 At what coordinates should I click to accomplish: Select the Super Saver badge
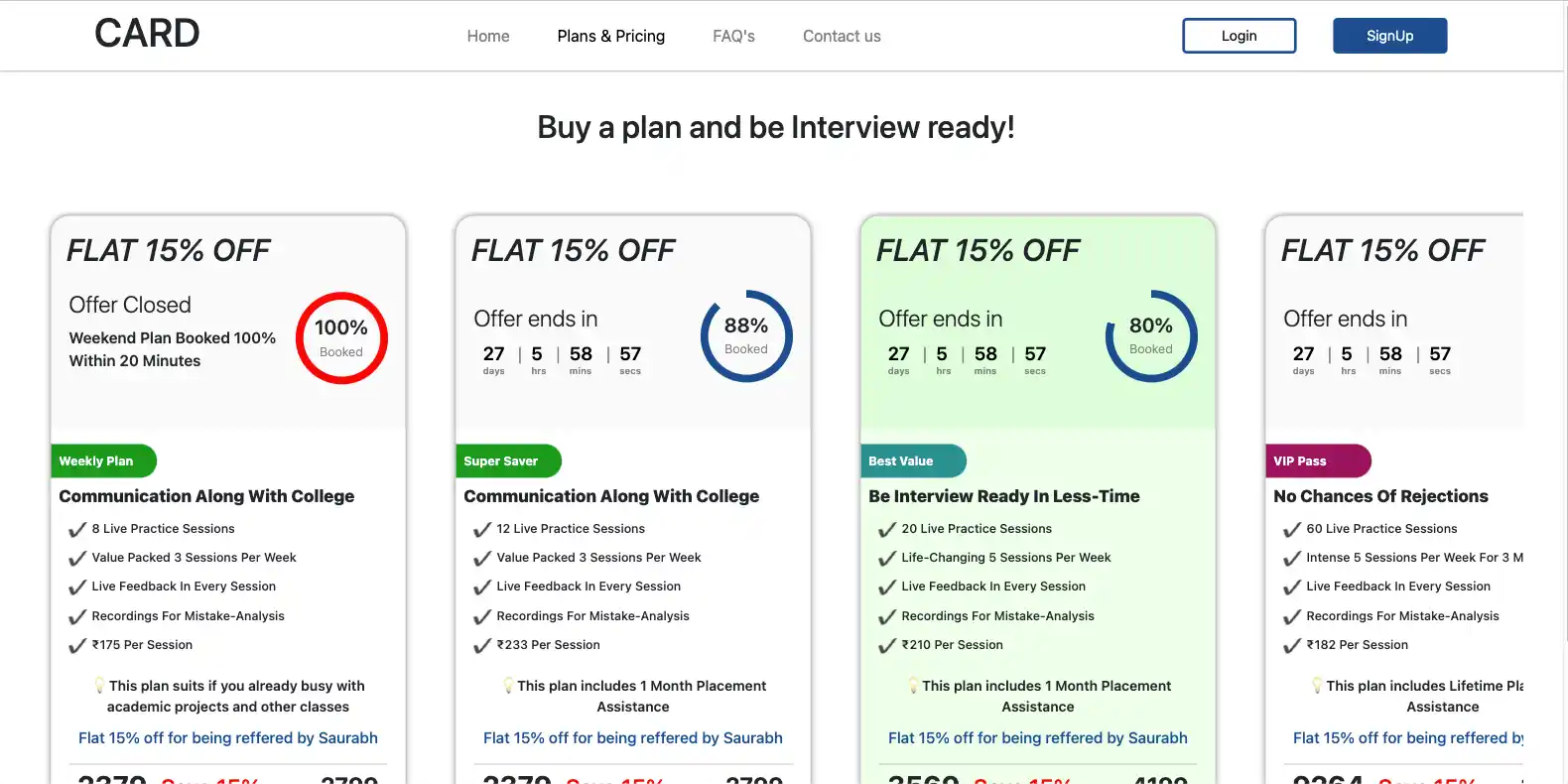[x=508, y=460]
